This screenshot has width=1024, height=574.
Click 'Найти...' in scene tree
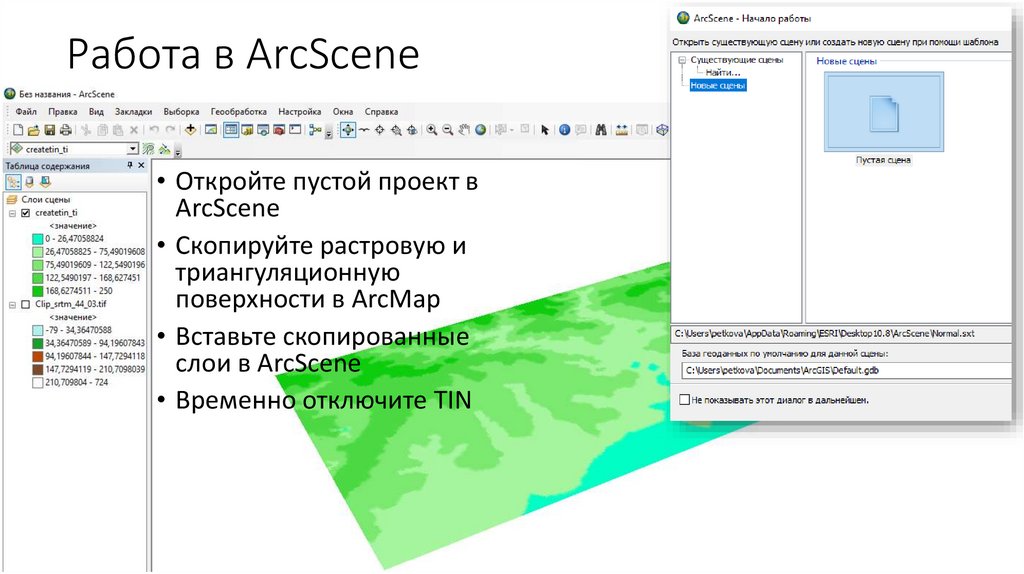(722, 72)
